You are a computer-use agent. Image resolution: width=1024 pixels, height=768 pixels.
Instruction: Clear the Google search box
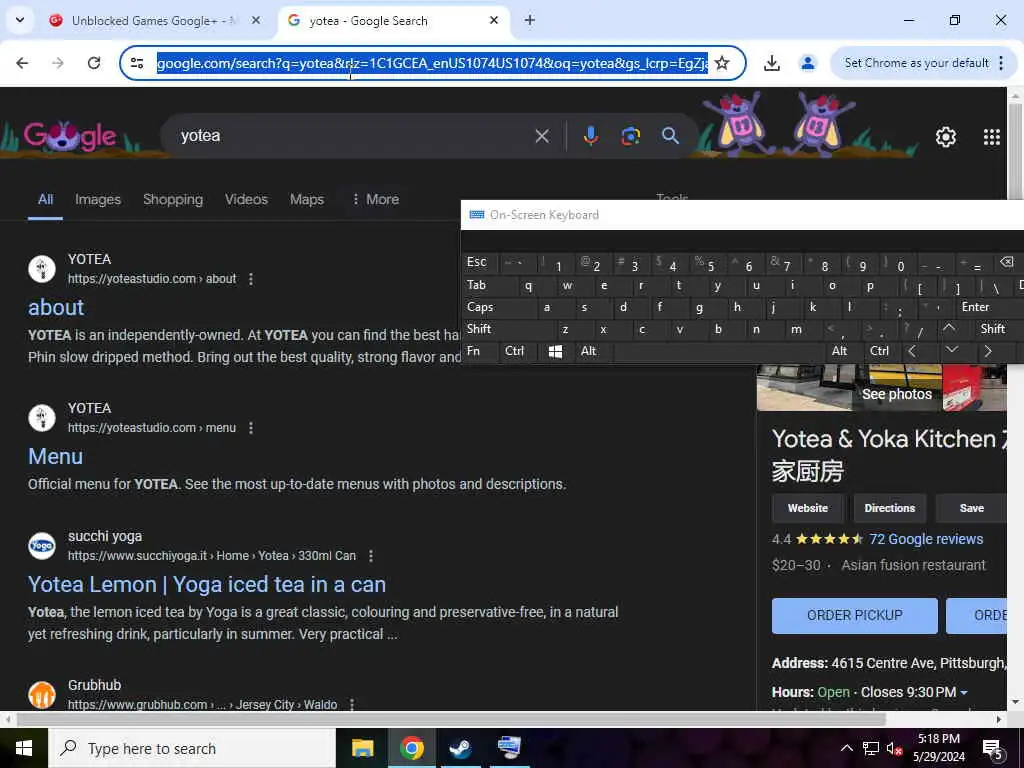coord(542,136)
